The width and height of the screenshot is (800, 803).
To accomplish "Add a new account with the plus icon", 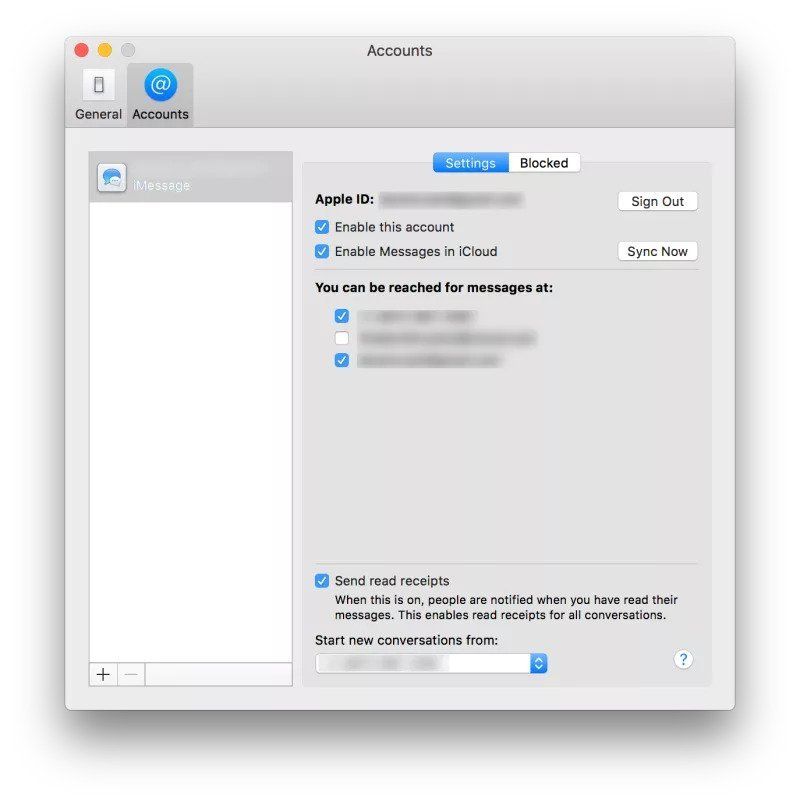I will (103, 674).
